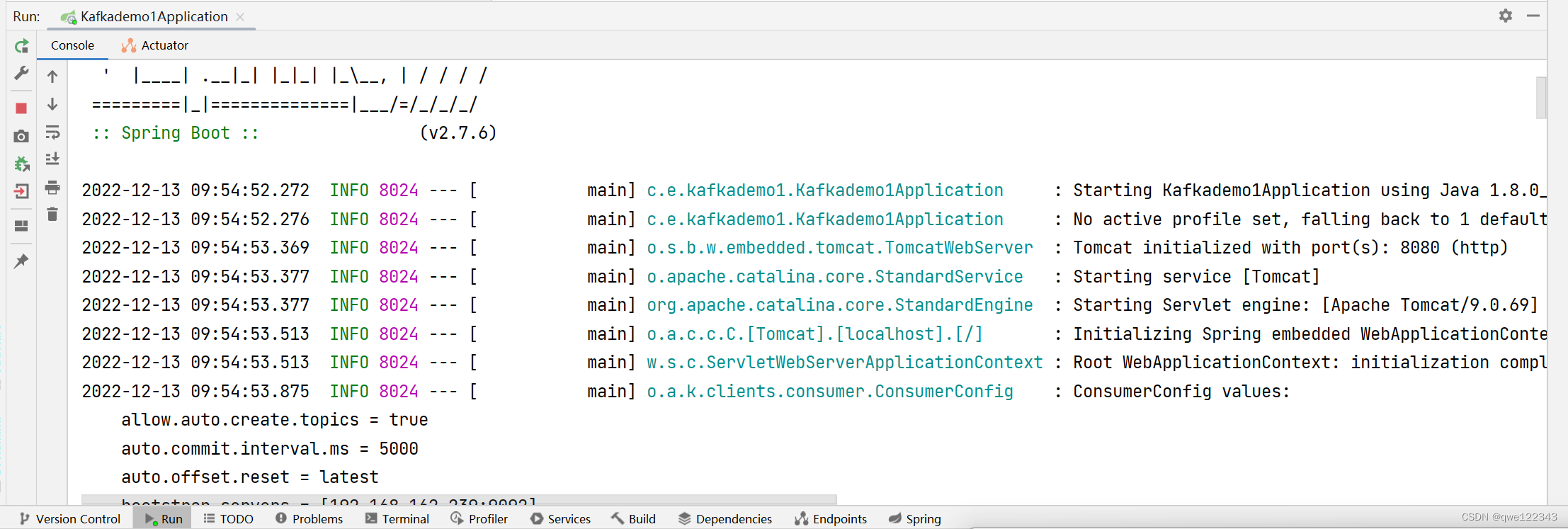
Task: Open the TODO tool window
Action: coord(229,518)
